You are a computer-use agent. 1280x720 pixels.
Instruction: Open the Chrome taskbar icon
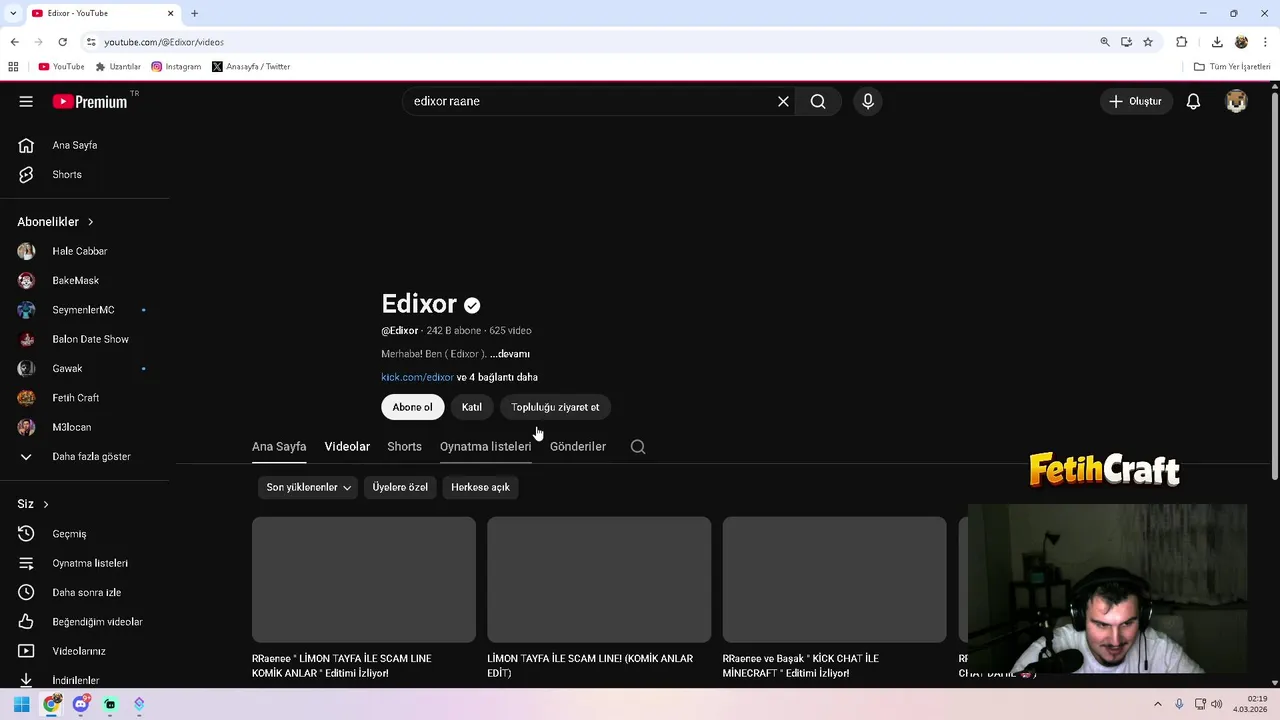[x=51, y=704]
